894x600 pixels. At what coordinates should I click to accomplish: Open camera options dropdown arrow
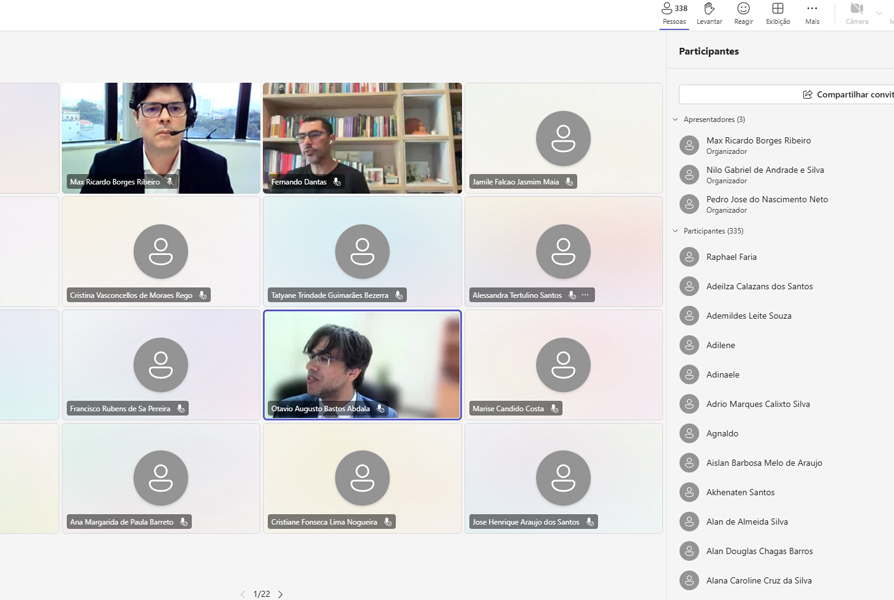(879, 13)
